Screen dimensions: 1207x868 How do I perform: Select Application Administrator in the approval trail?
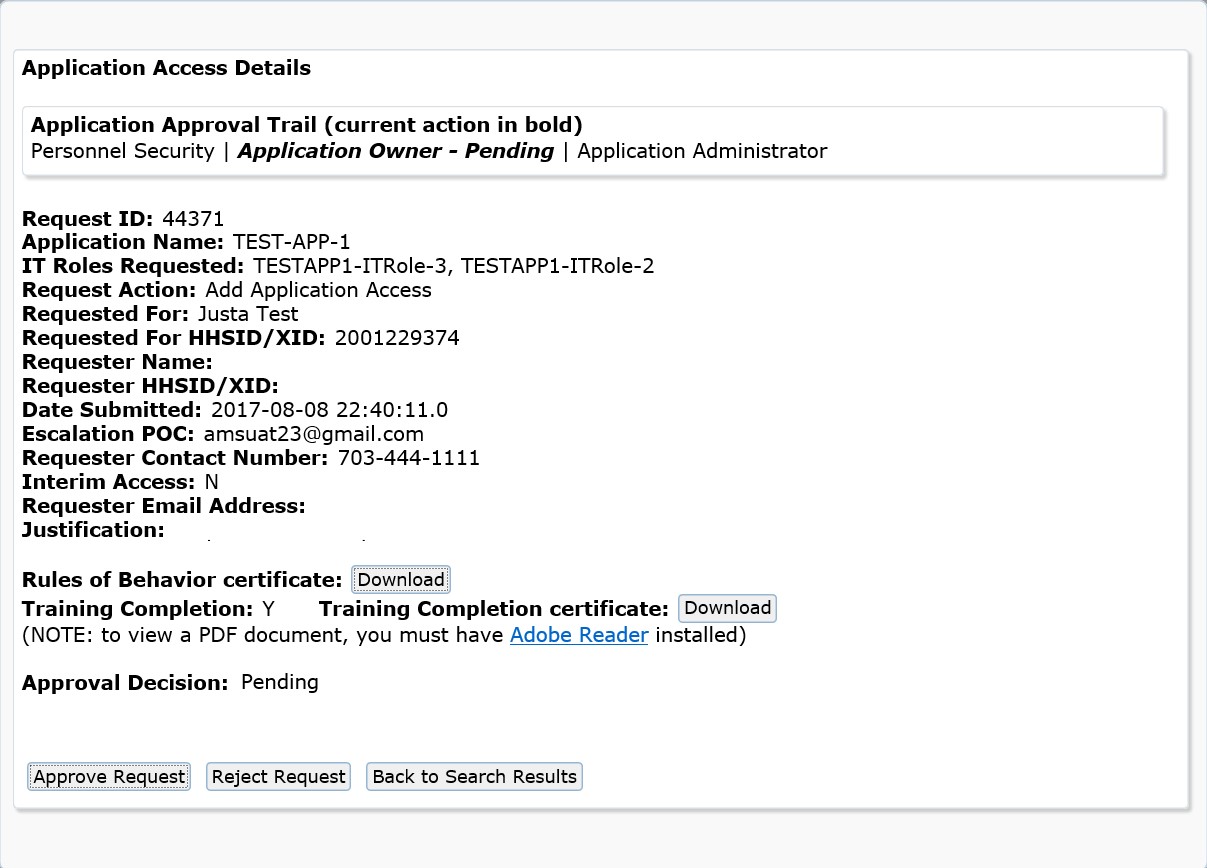[x=702, y=152]
